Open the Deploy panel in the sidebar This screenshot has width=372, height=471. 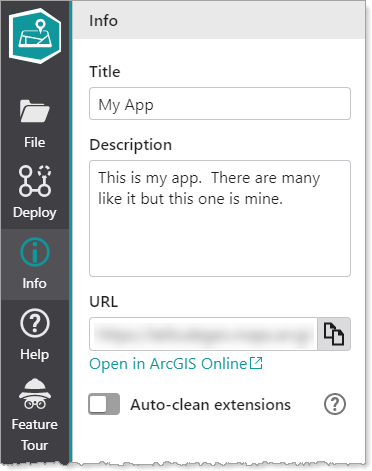pyautogui.click(x=35, y=193)
